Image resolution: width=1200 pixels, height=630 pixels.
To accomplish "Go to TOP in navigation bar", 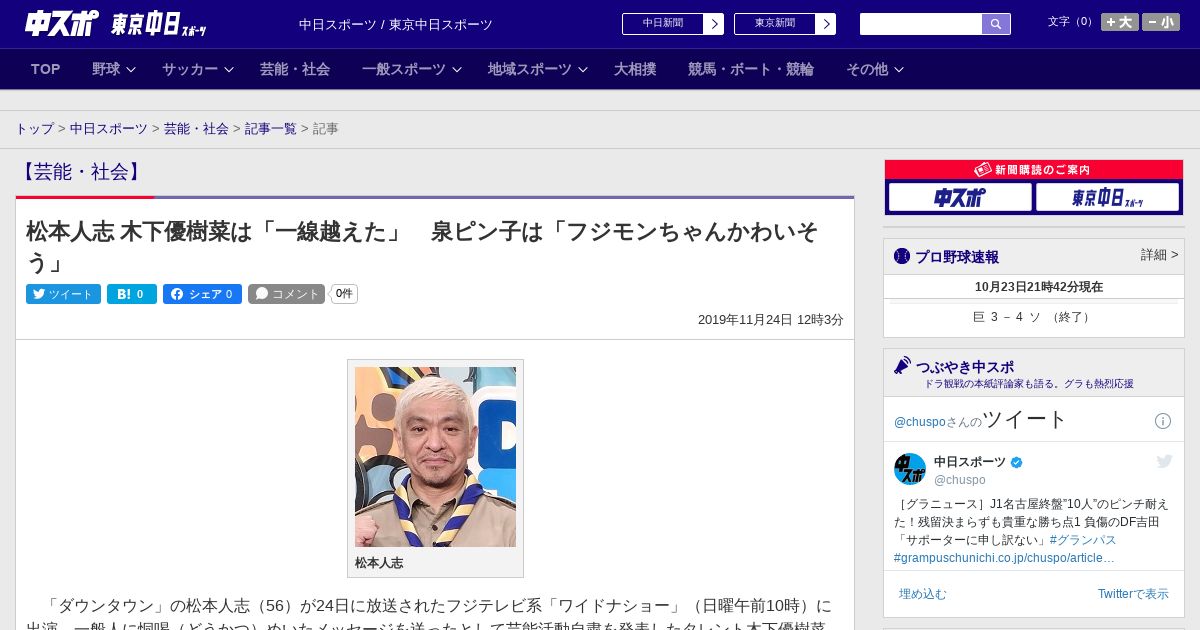I will [45, 69].
